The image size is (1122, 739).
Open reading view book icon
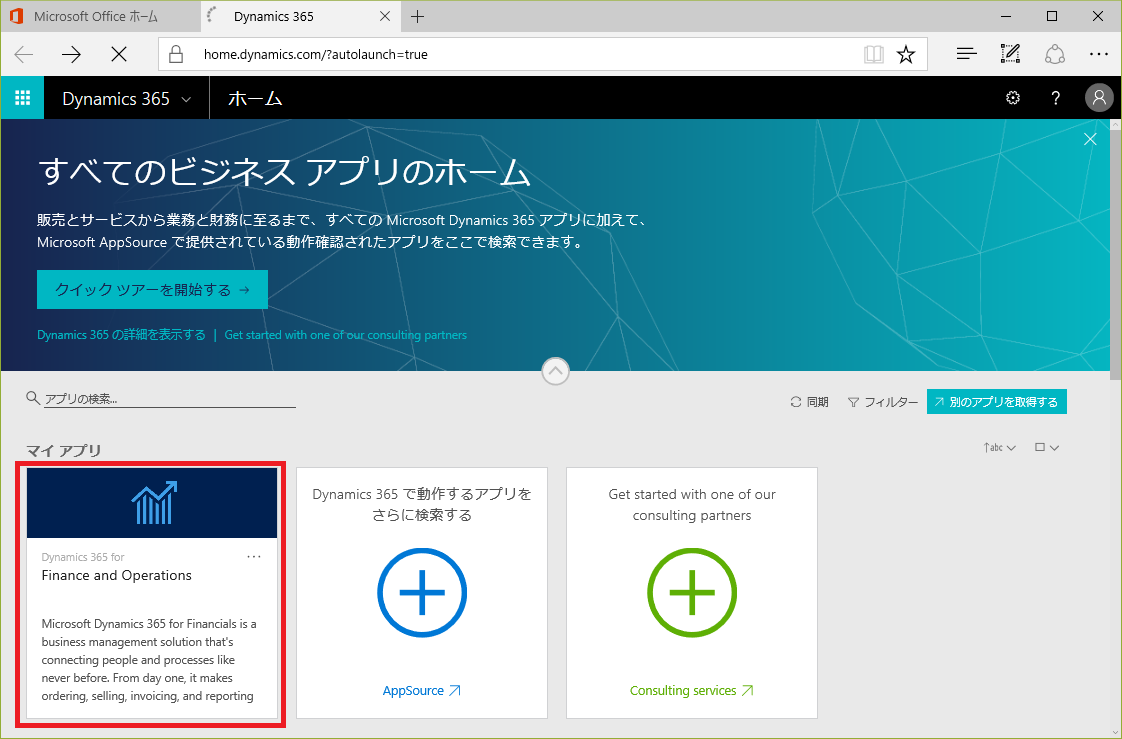(873, 54)
